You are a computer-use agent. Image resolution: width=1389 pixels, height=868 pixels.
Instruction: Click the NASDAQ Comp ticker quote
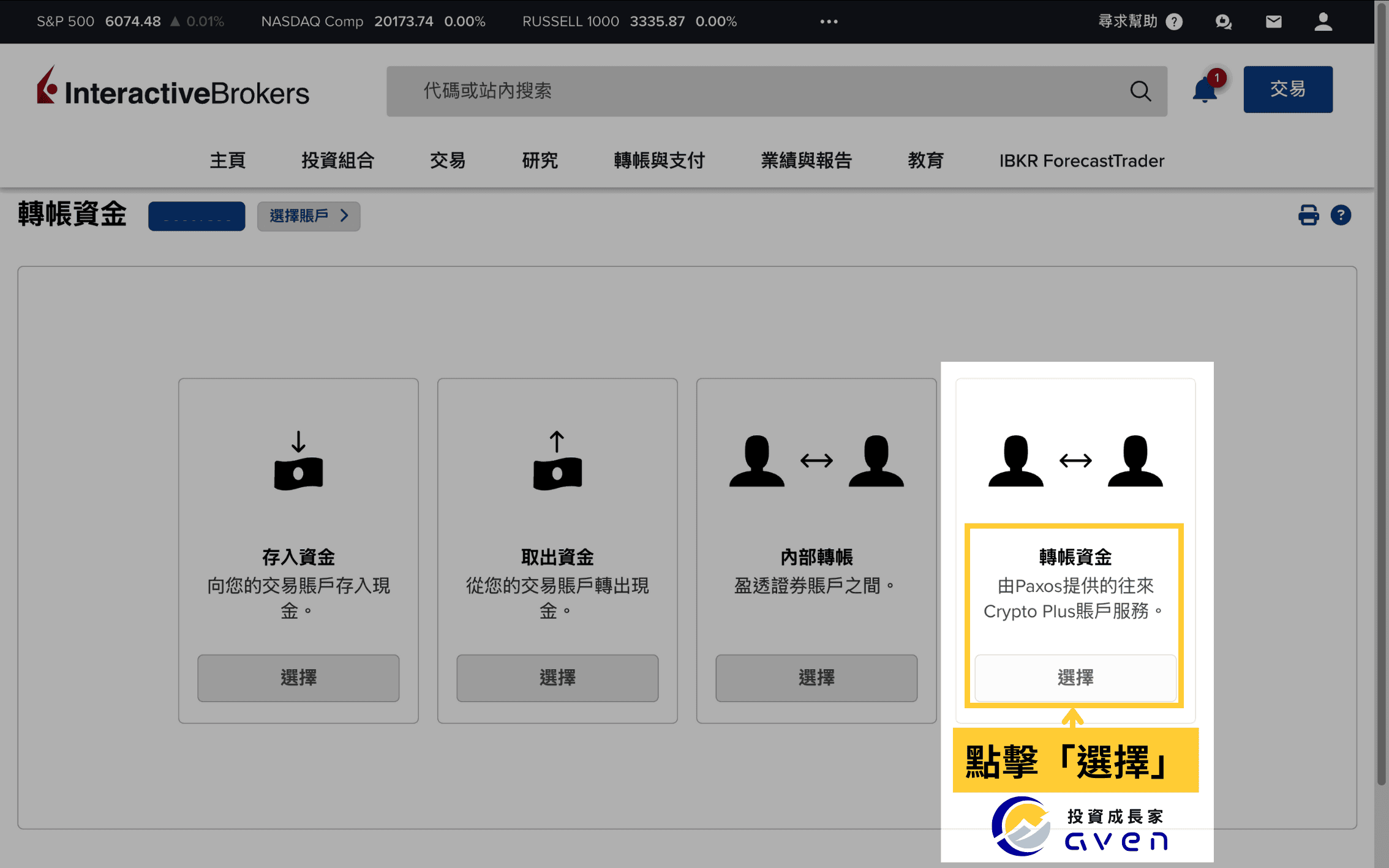[x=373, y=21]
